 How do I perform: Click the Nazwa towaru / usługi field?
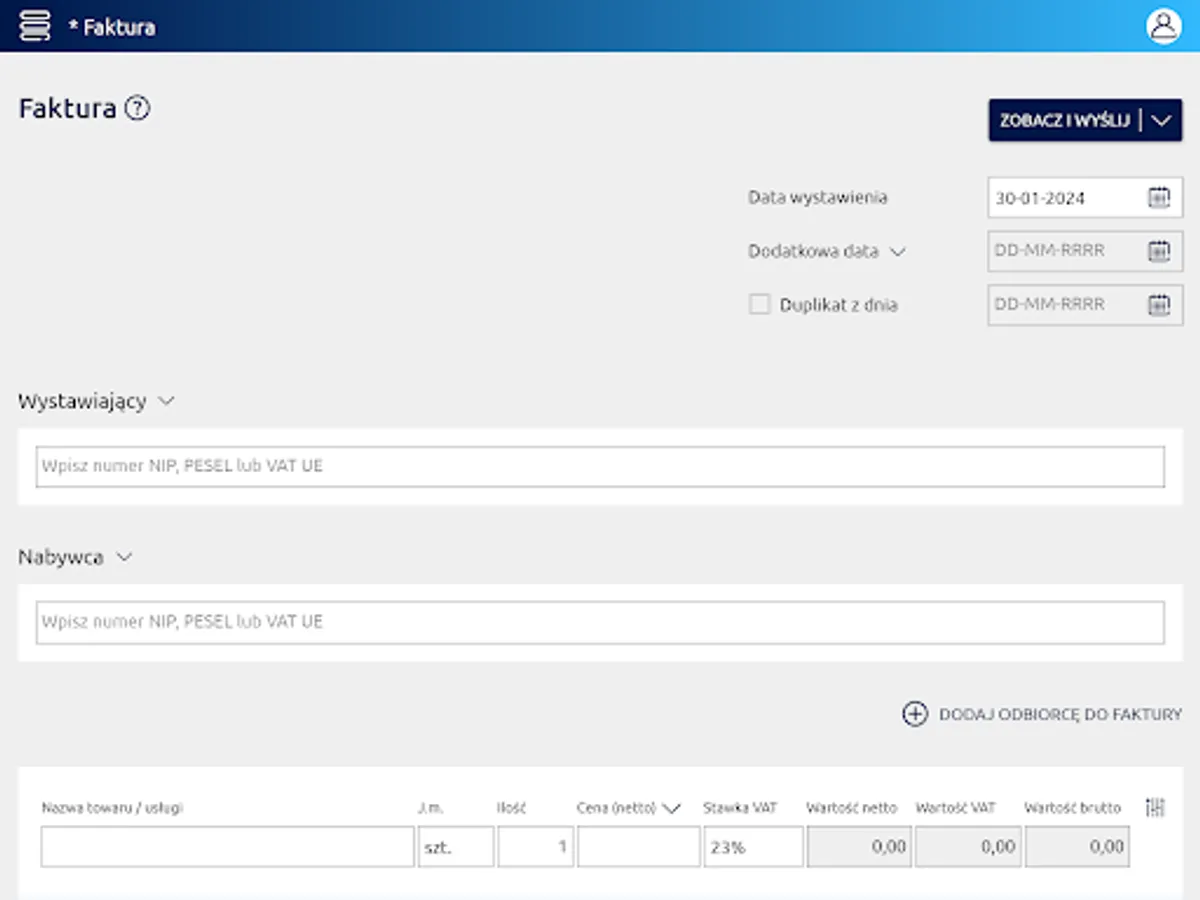point(225,846)
